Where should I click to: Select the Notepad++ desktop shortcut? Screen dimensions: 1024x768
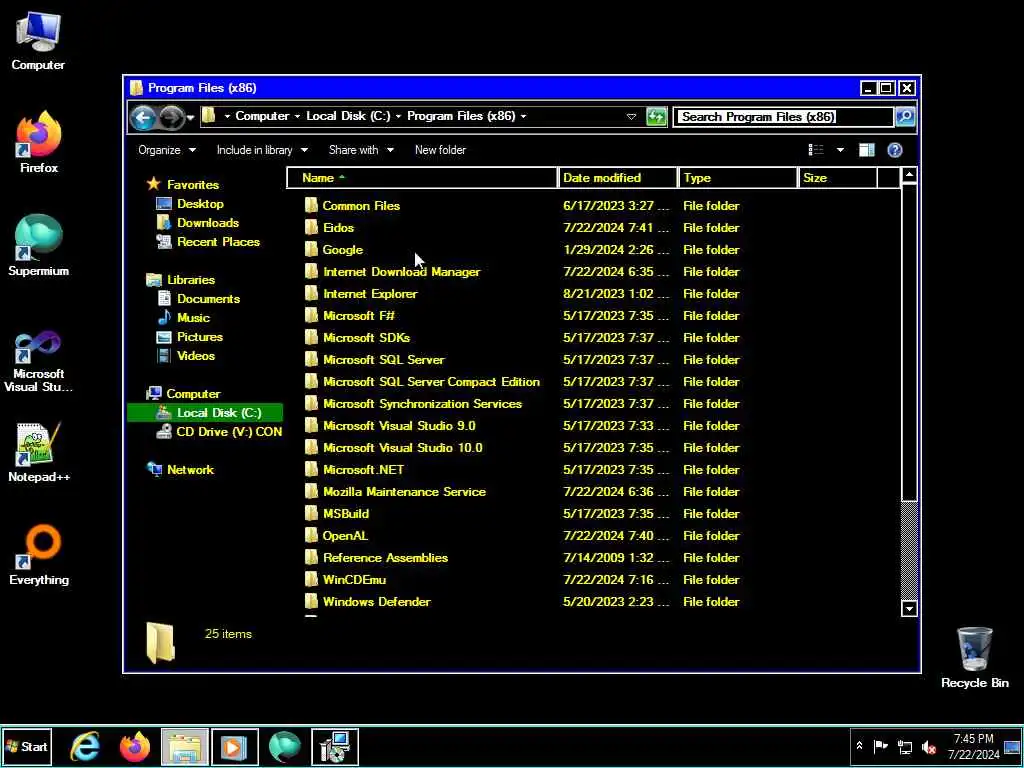click(39, 452)
